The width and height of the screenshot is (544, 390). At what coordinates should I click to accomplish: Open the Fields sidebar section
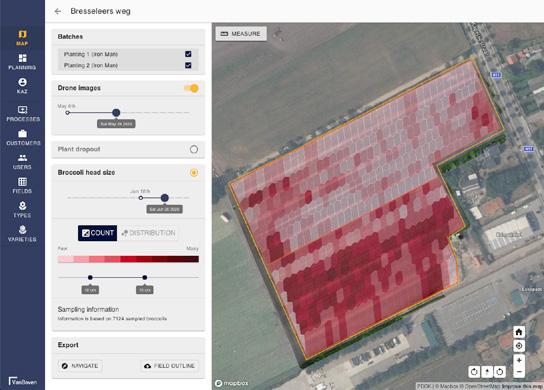tap(22, 185)
